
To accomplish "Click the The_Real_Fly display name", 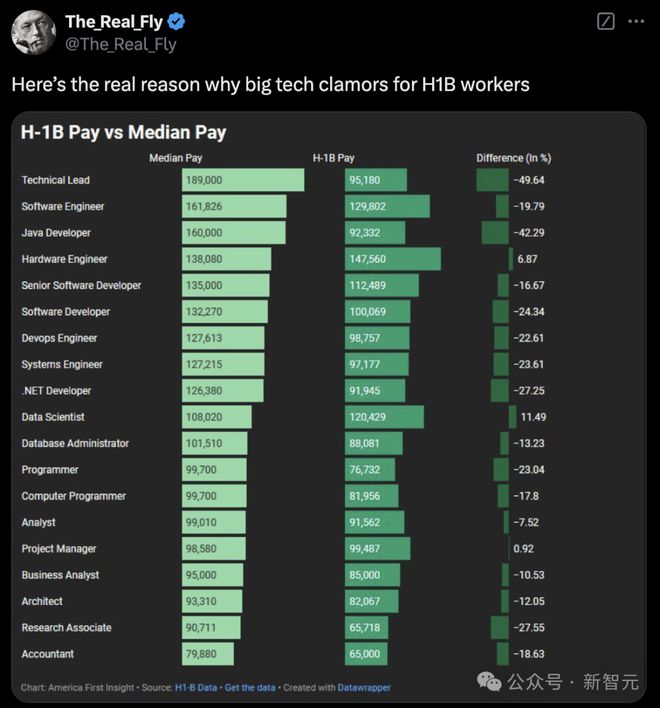I will (x=114, y=21).
